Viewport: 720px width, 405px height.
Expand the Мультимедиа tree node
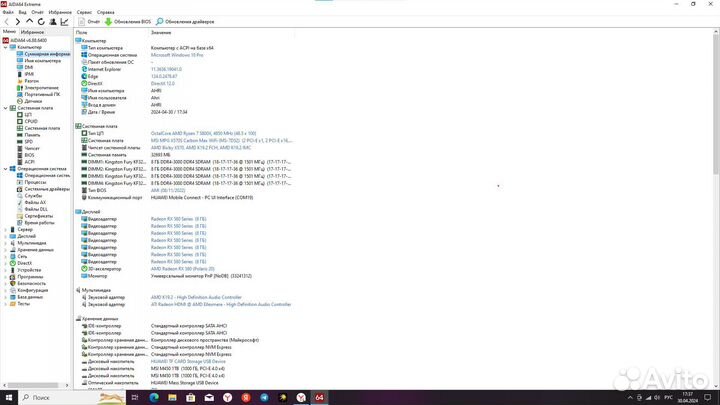tap(6, 243)
